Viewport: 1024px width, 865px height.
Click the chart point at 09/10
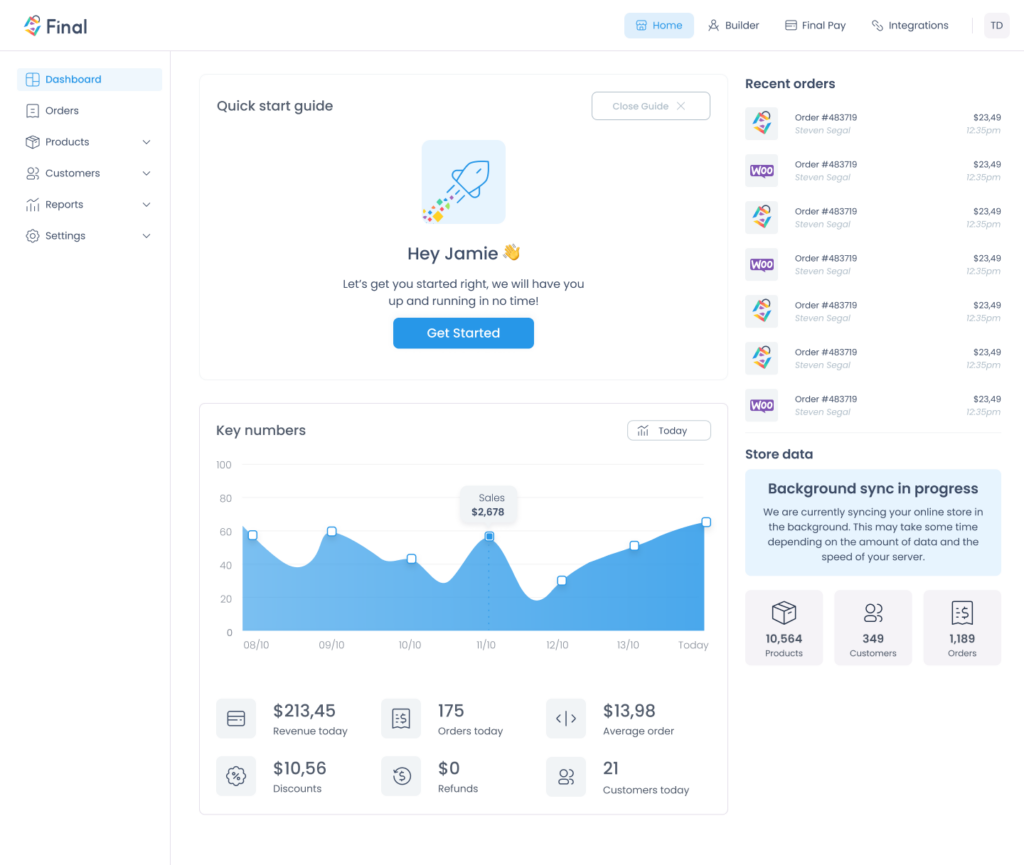[332, 531]
